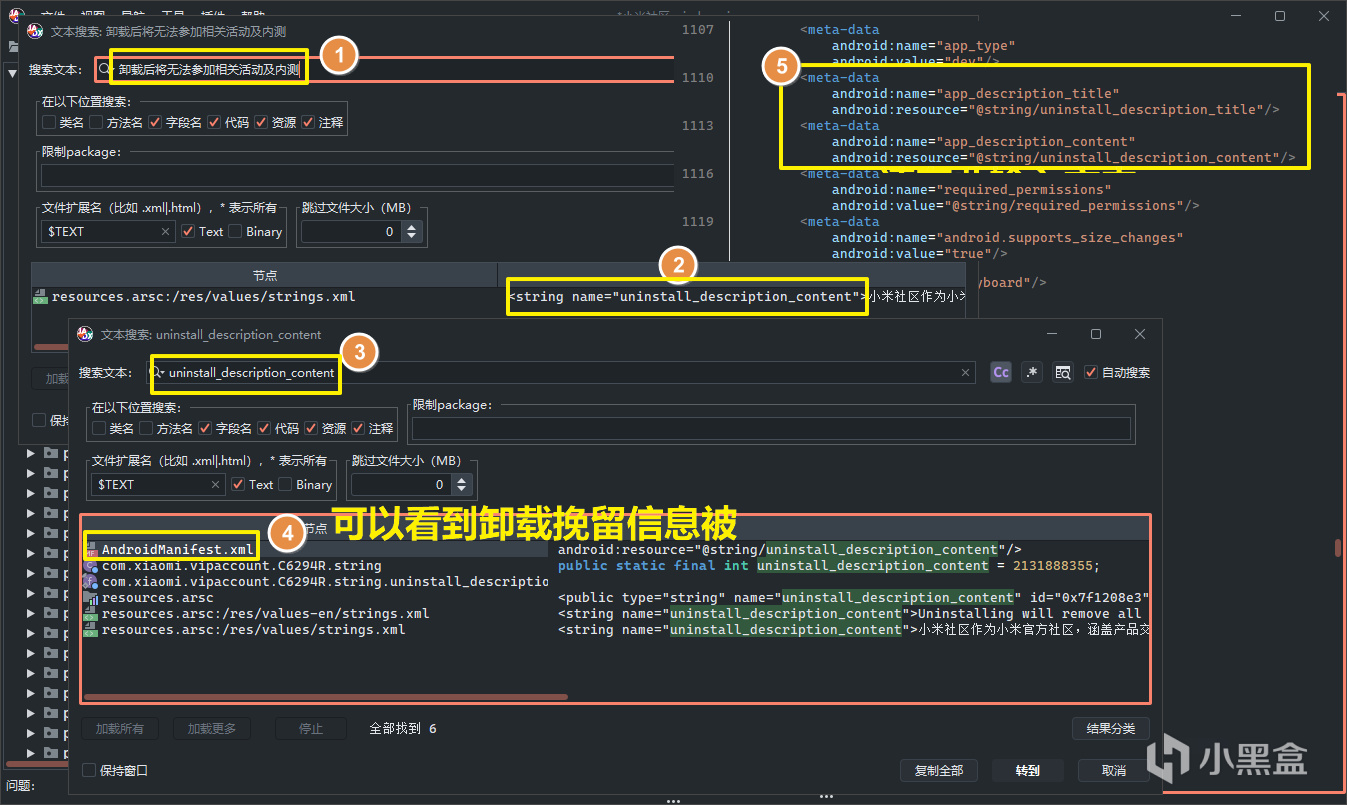Enable 类名 checkbox in back search dialog
Screen dimensions: 1347x805
(x=48, y=122)
